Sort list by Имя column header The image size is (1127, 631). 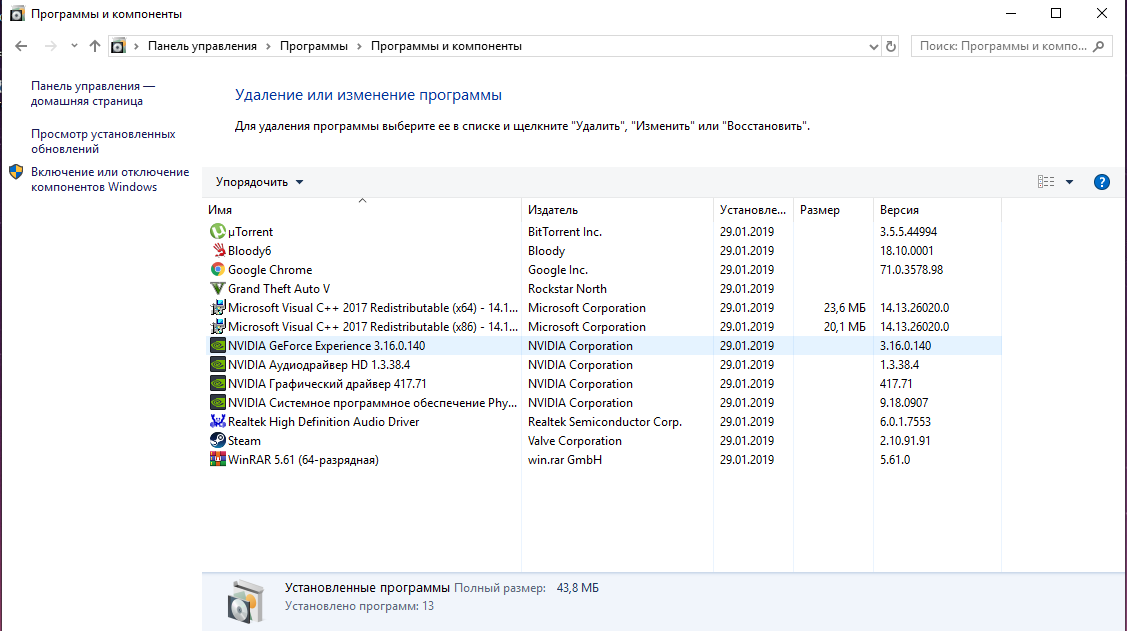(362, 209)
